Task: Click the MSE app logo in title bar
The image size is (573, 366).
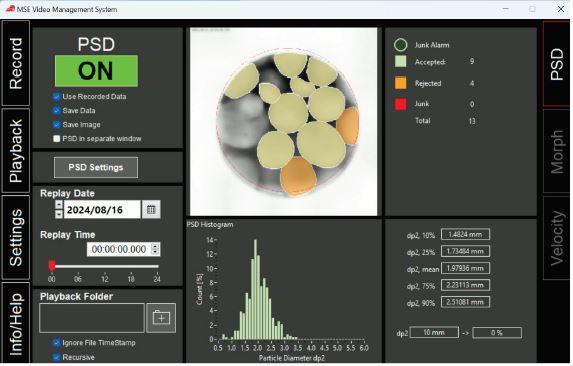Action: 10,8
